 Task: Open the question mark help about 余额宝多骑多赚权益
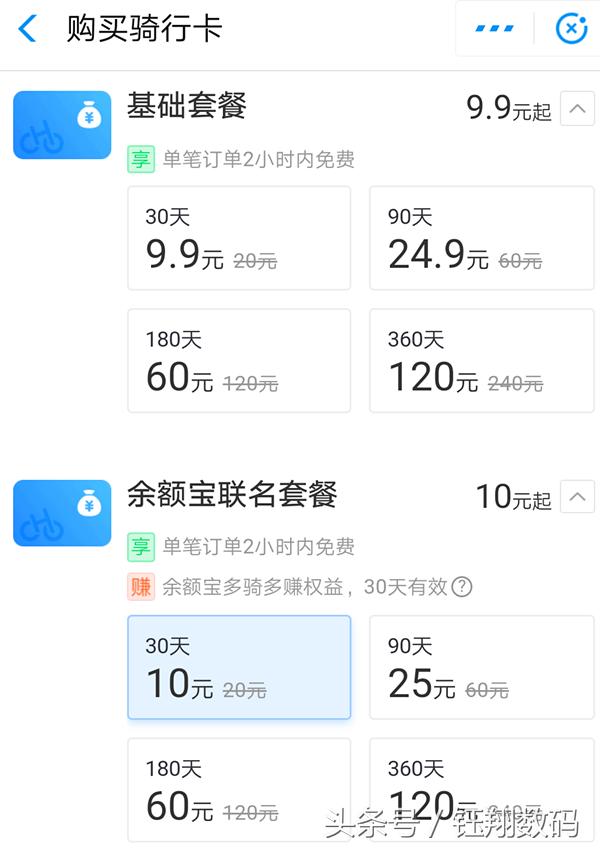pos(458,587)
